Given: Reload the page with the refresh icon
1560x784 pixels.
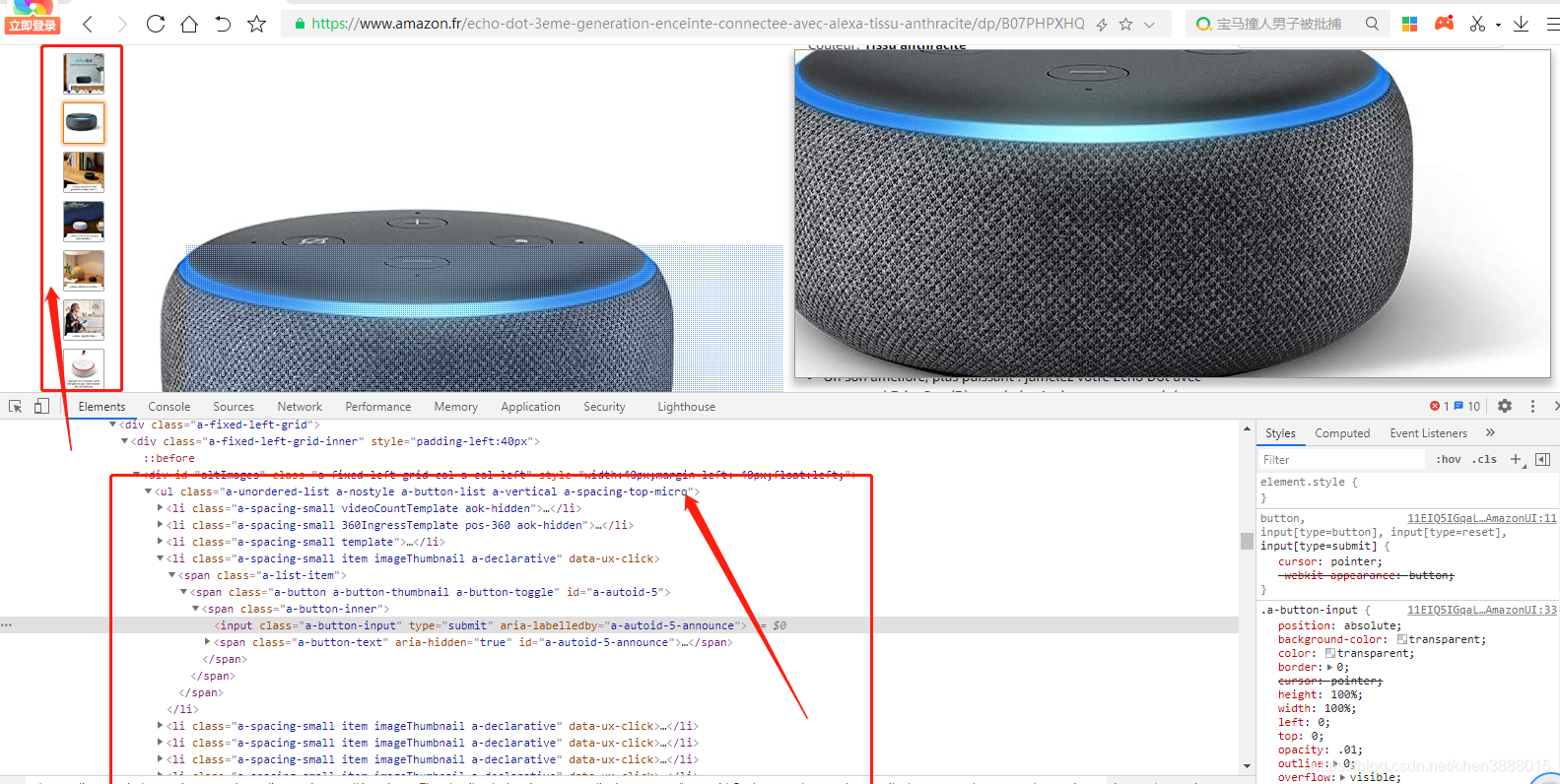Looking at the screenshot, I should click(x=156, y=24).
